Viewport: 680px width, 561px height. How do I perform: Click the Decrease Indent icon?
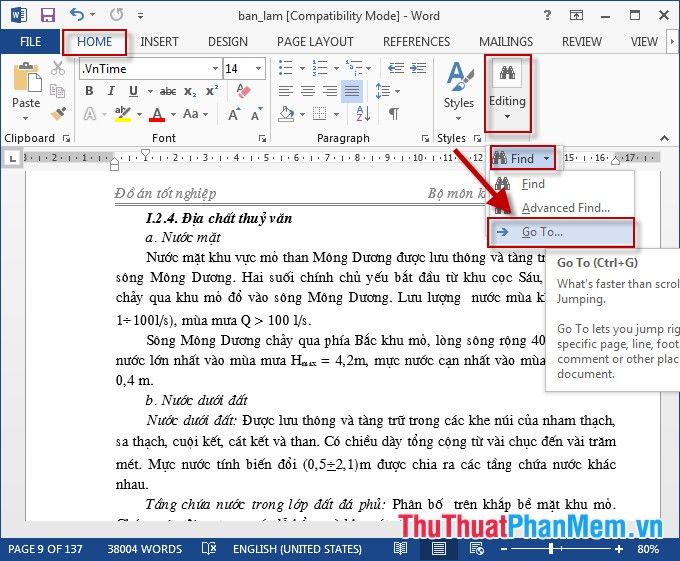click(396, 68)
